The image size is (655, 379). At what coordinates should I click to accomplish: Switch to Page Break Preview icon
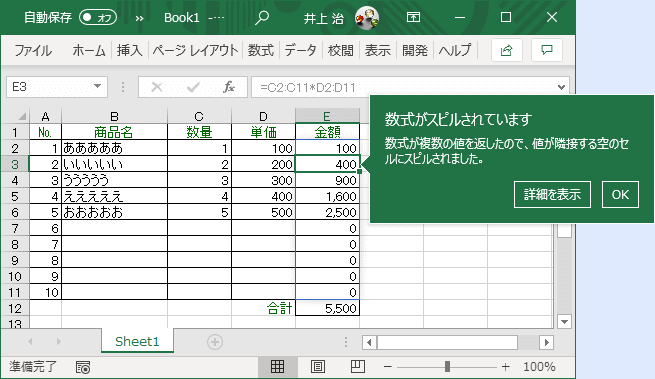(357, 366)
